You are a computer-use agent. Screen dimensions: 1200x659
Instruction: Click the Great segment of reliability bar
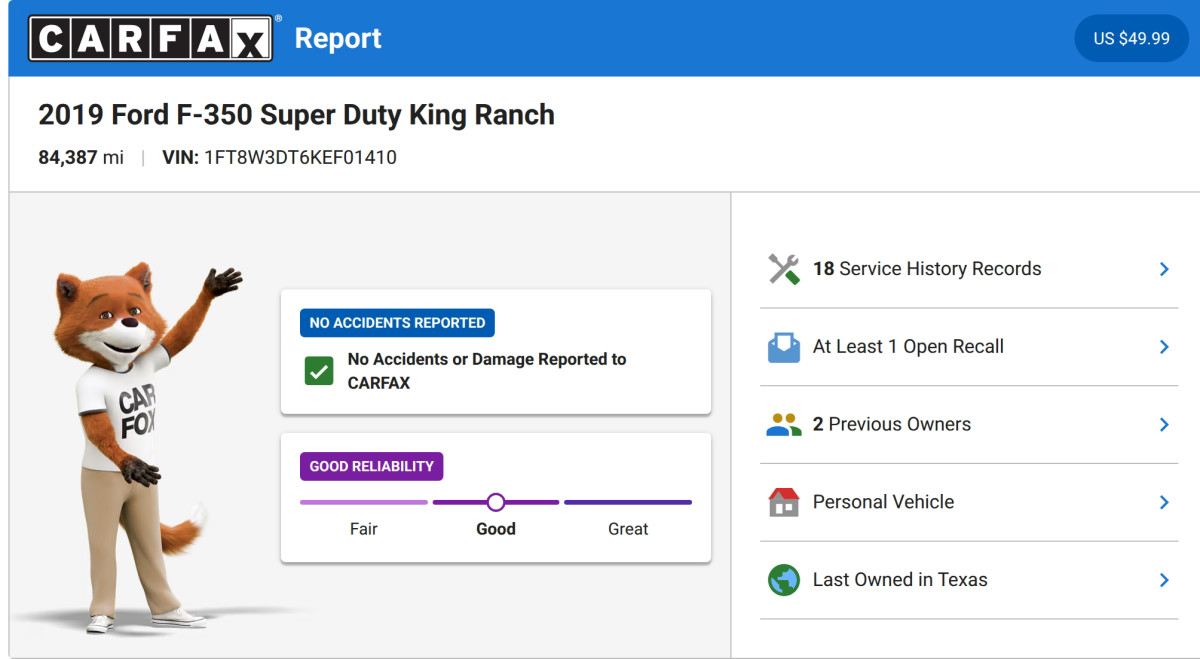pos(628,502)
